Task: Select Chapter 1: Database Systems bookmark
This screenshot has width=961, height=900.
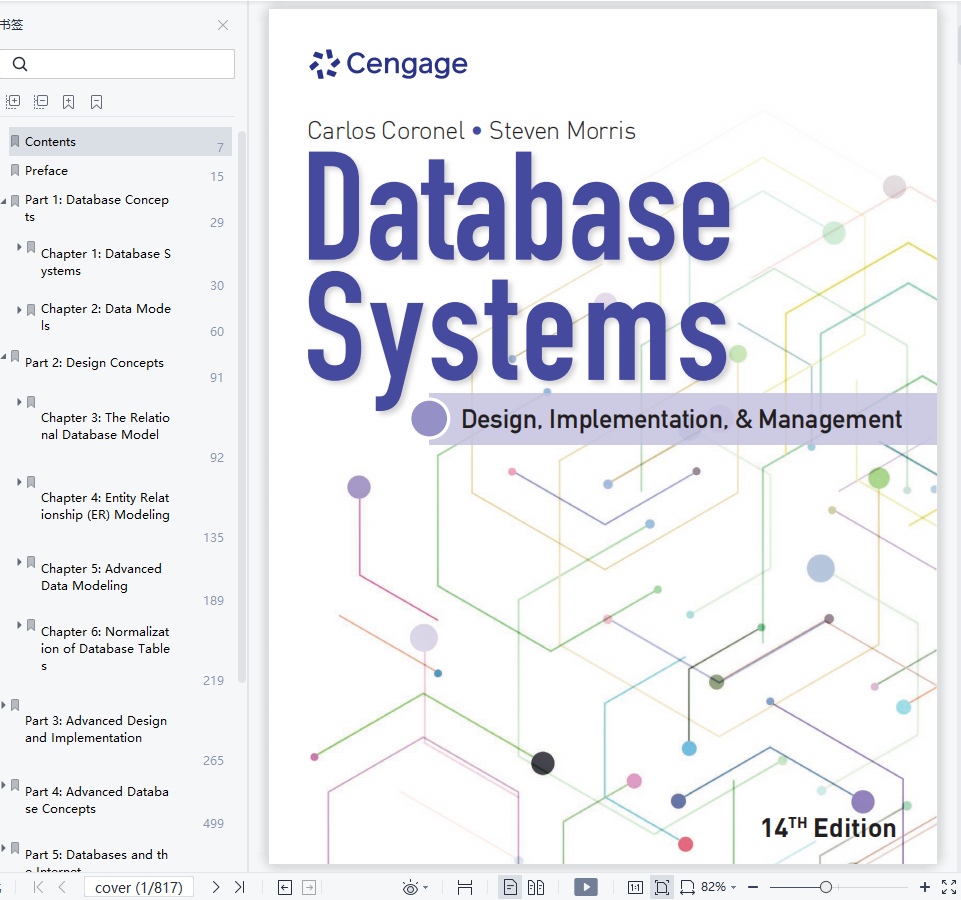Action: pyautogui.click(x=106, y=262)
